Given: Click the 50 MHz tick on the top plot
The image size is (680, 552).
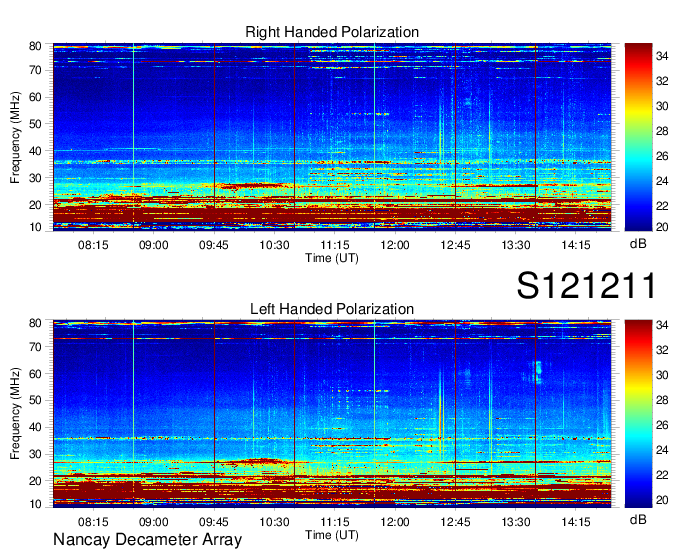Looking at the screenshot, I should tap(35, 124).
